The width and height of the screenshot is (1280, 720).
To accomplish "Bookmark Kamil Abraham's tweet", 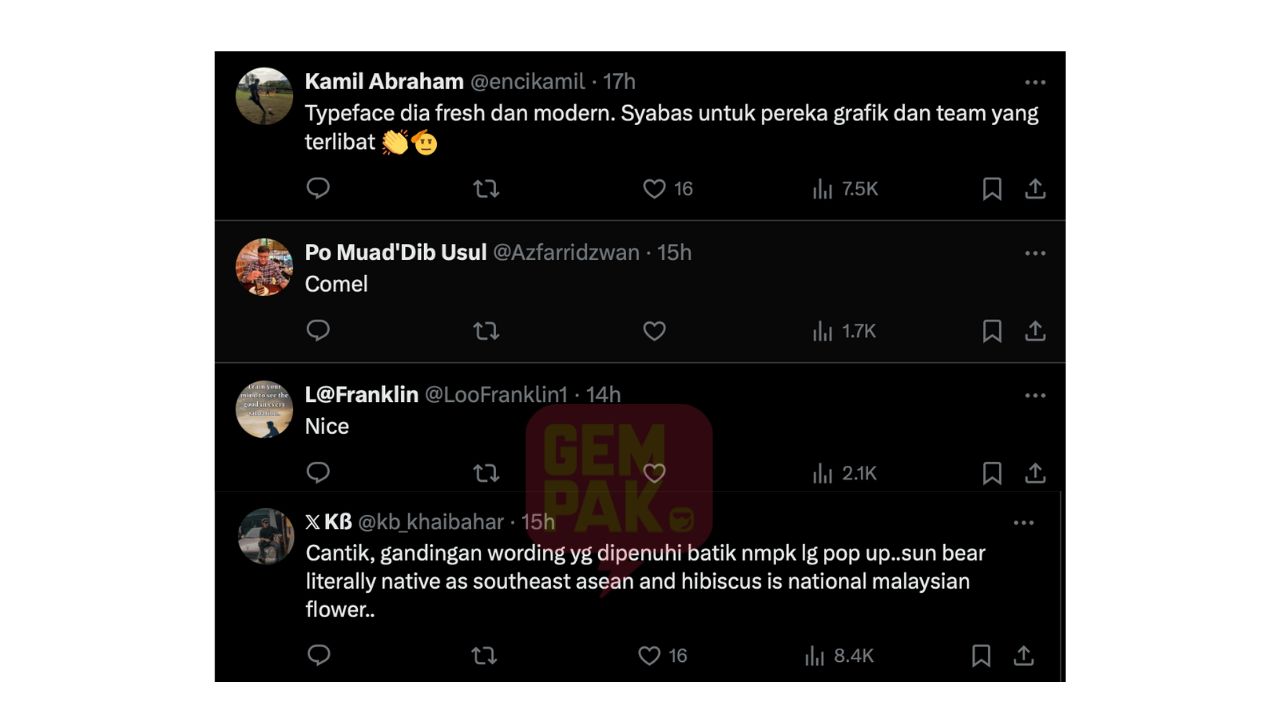I will pyautogui.click(x=992, y=188).
